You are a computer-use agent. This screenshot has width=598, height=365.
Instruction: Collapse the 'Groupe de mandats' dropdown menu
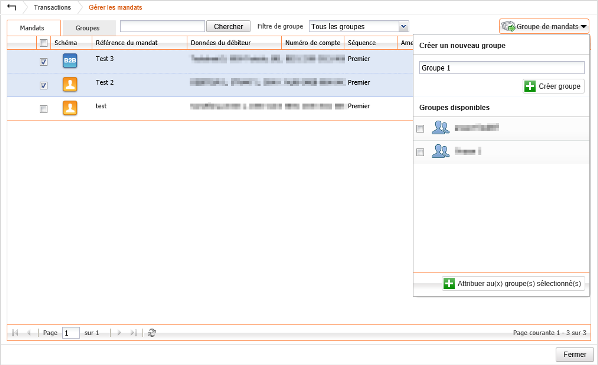tap(544, 26)
